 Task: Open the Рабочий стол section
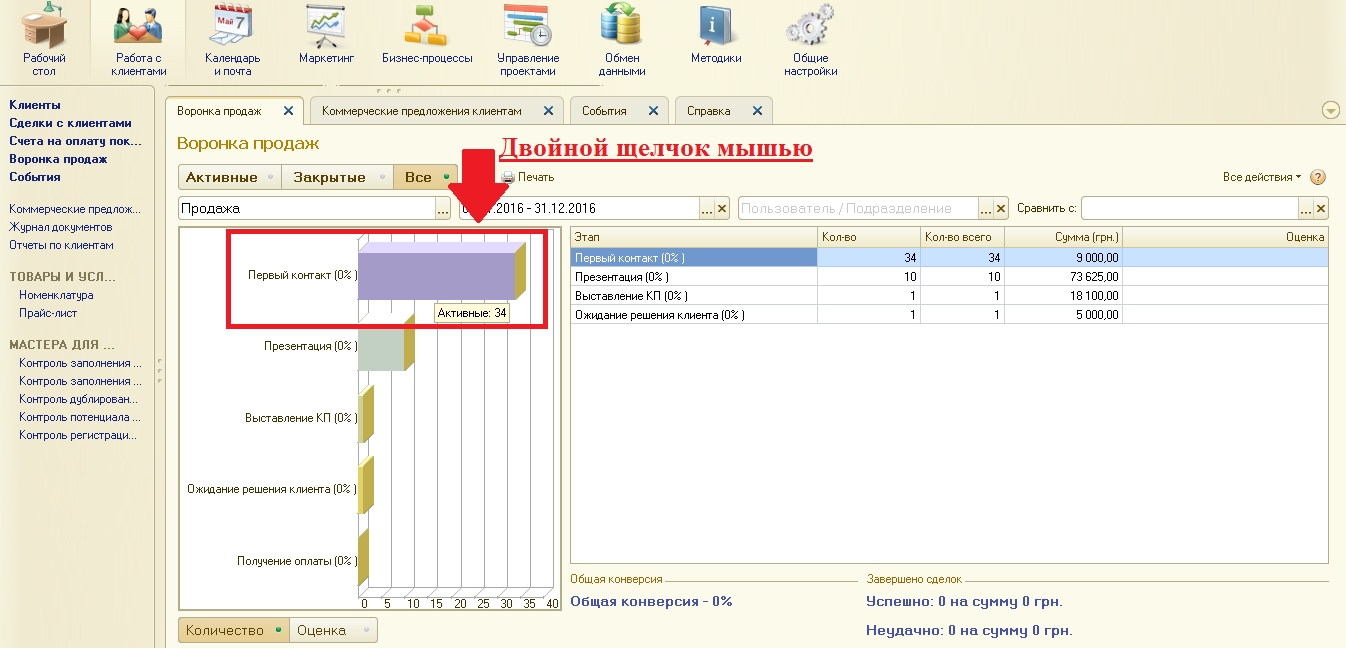pyautogui.click(x=44, y=40)
